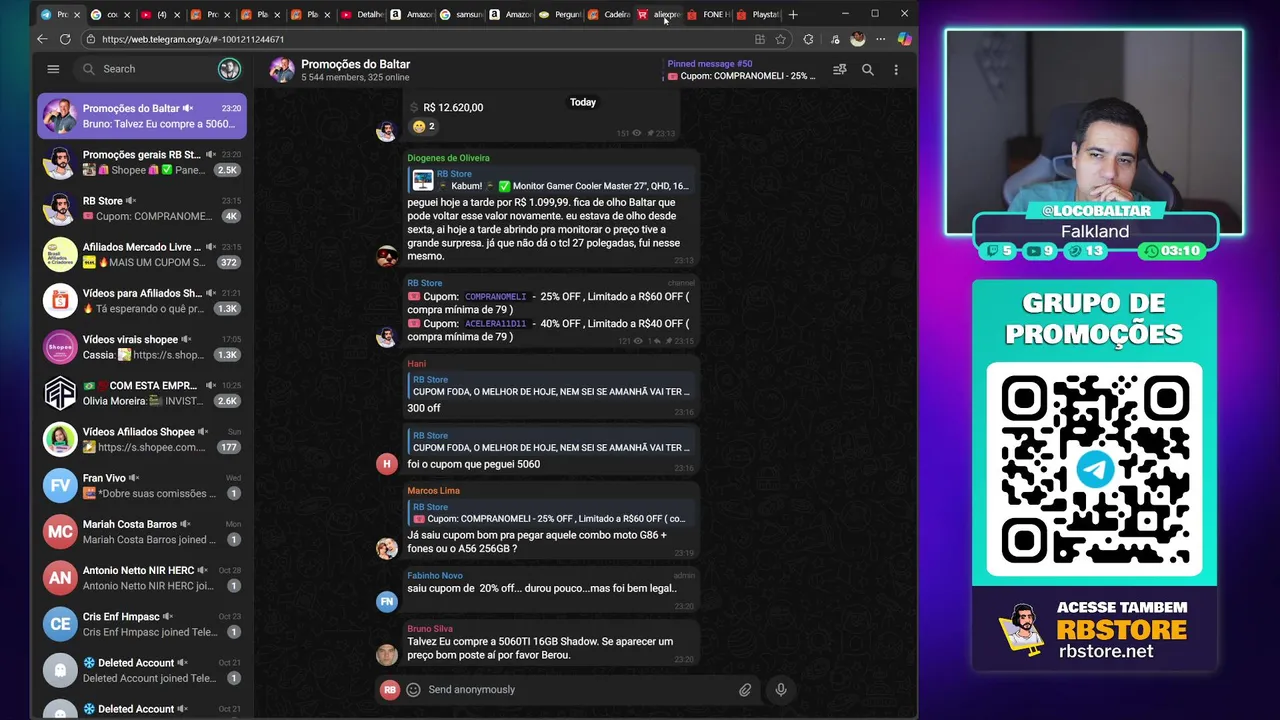The image size is (1280, 720).
Task: Open the Fran Vivo chat
Action: tap(142, 485)
